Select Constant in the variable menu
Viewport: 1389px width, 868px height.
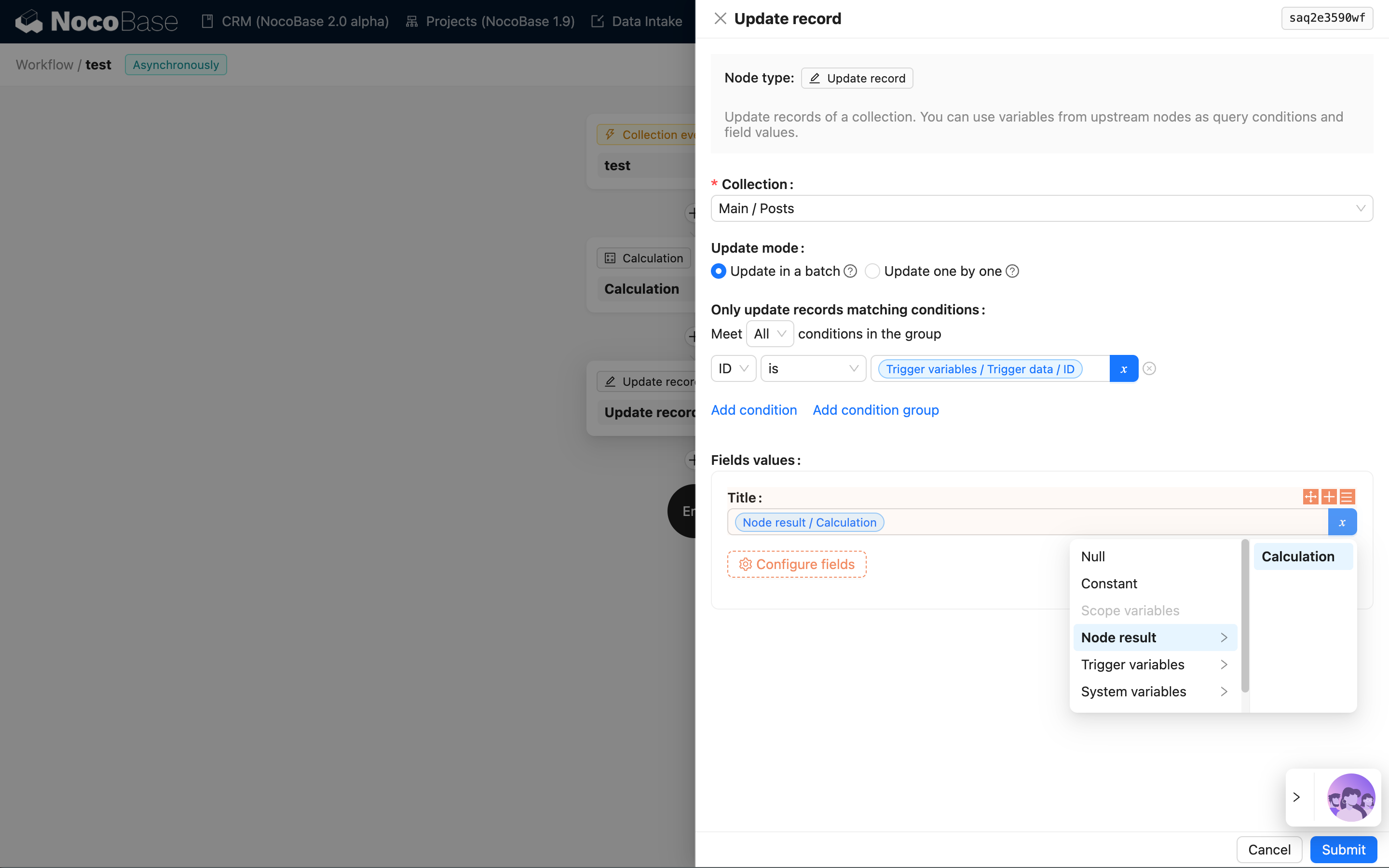1109,583
